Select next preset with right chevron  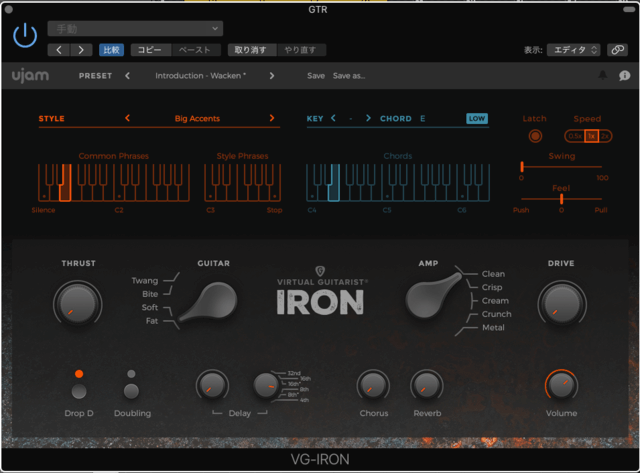coord(272,76)
